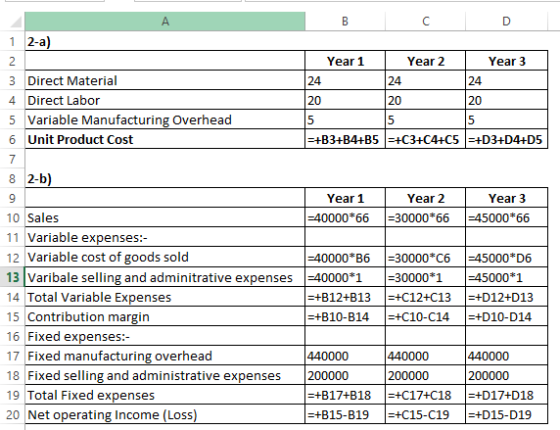The image size is (560, 430).
Task: Select cell =+B15-B19
Action: click(345, 414)
